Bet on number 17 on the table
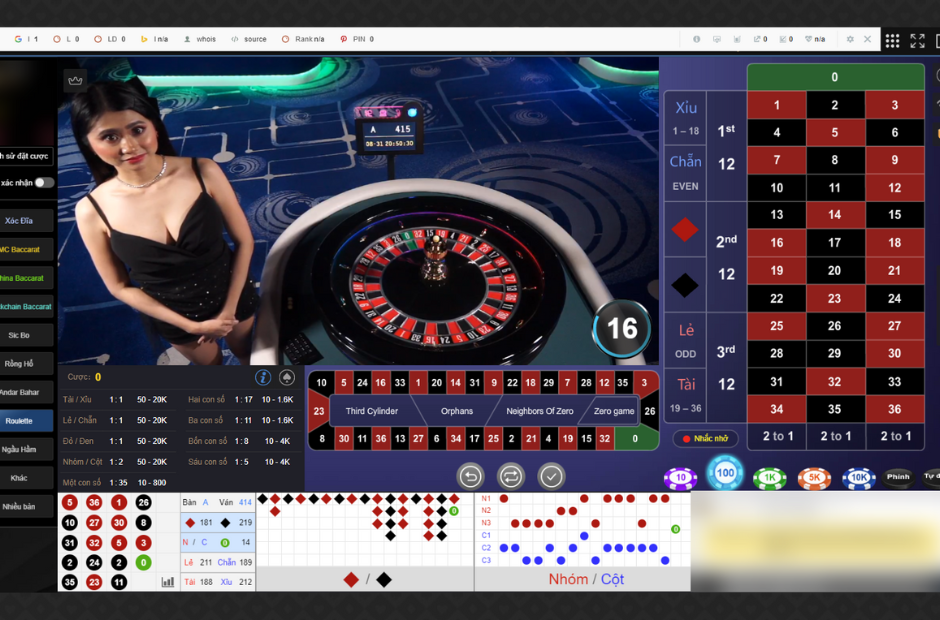This screenshot has width=940, height=620. pos(834,242)
